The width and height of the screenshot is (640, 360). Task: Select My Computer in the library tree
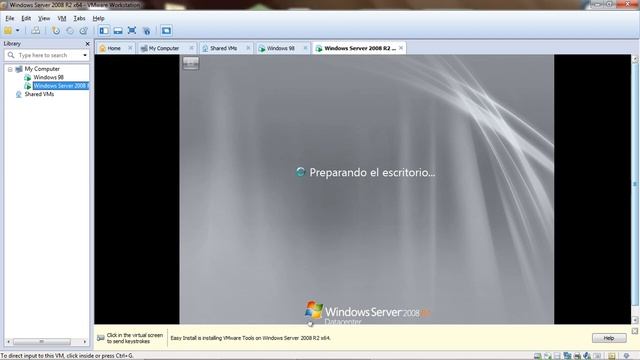point(42,69)
